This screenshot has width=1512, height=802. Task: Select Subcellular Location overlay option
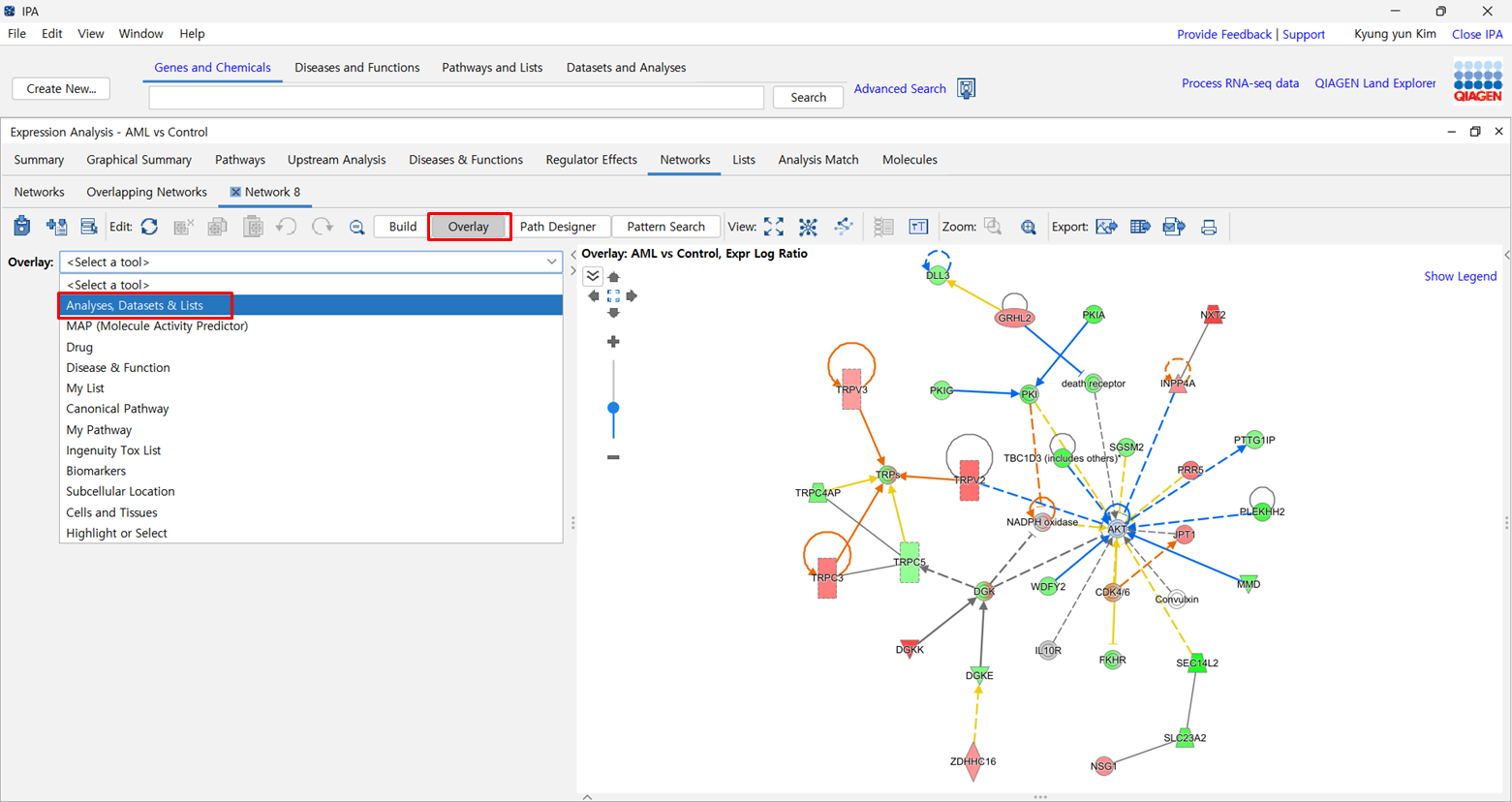(x=311, y=492)
